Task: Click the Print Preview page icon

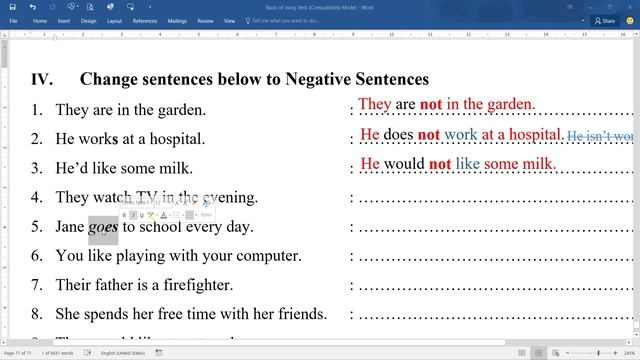Action: 90,7
